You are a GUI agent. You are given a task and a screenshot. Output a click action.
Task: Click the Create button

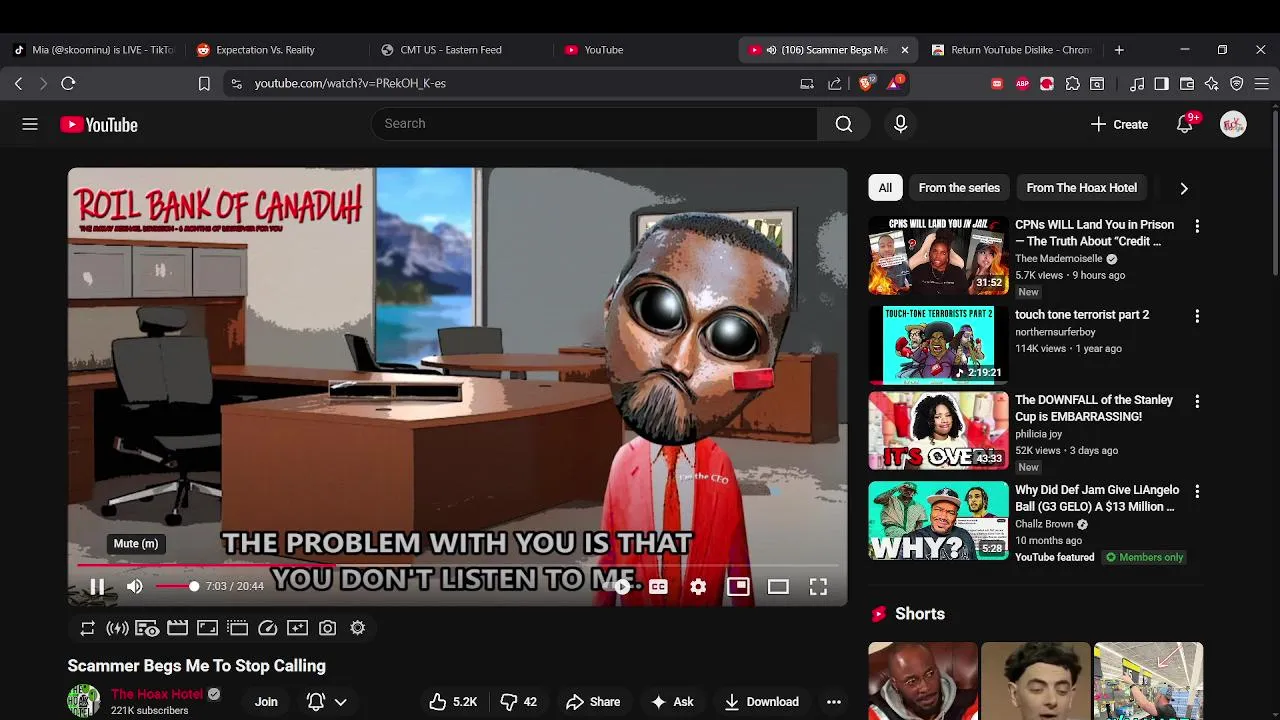point(1119,124)
